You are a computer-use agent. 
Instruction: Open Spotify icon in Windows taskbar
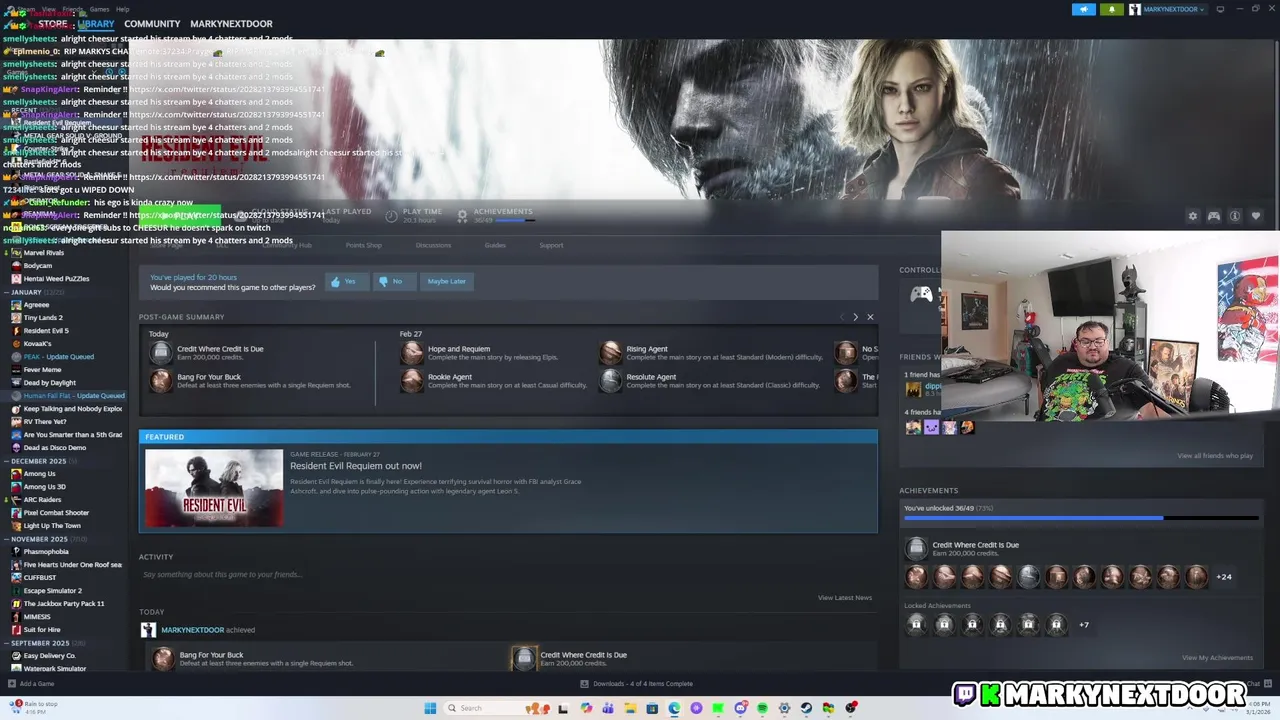click(762, 708)
